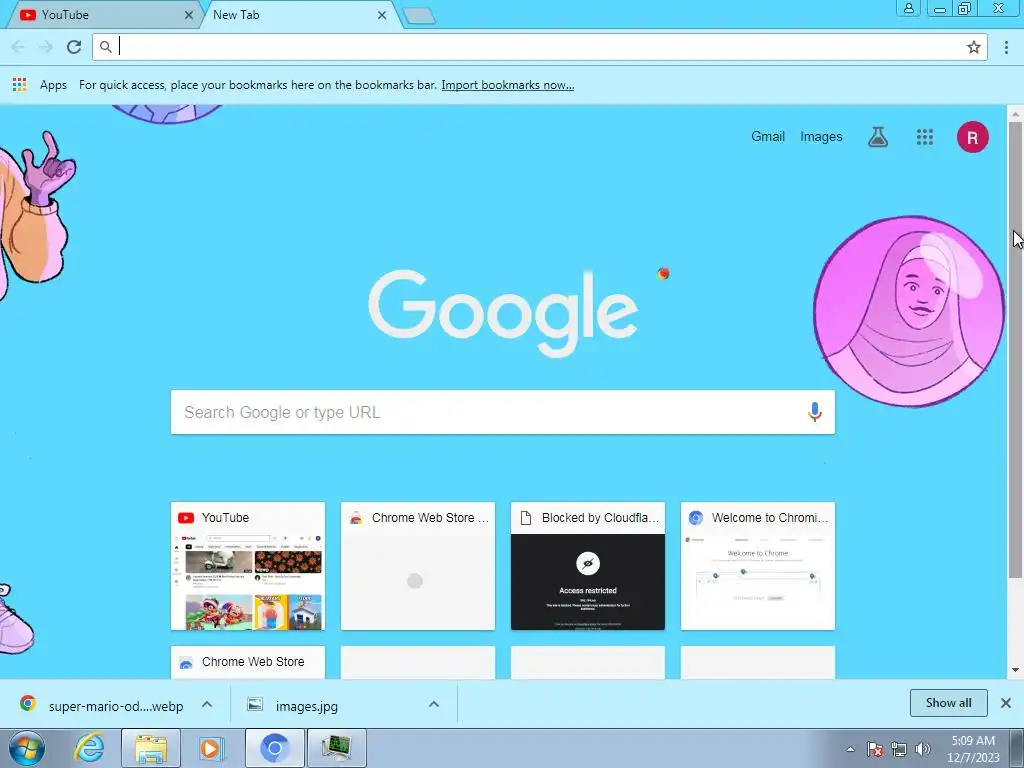Open the clock showing 5:09 AM
The height and width of the screenshot is (768, 1024).
(972, 748)
